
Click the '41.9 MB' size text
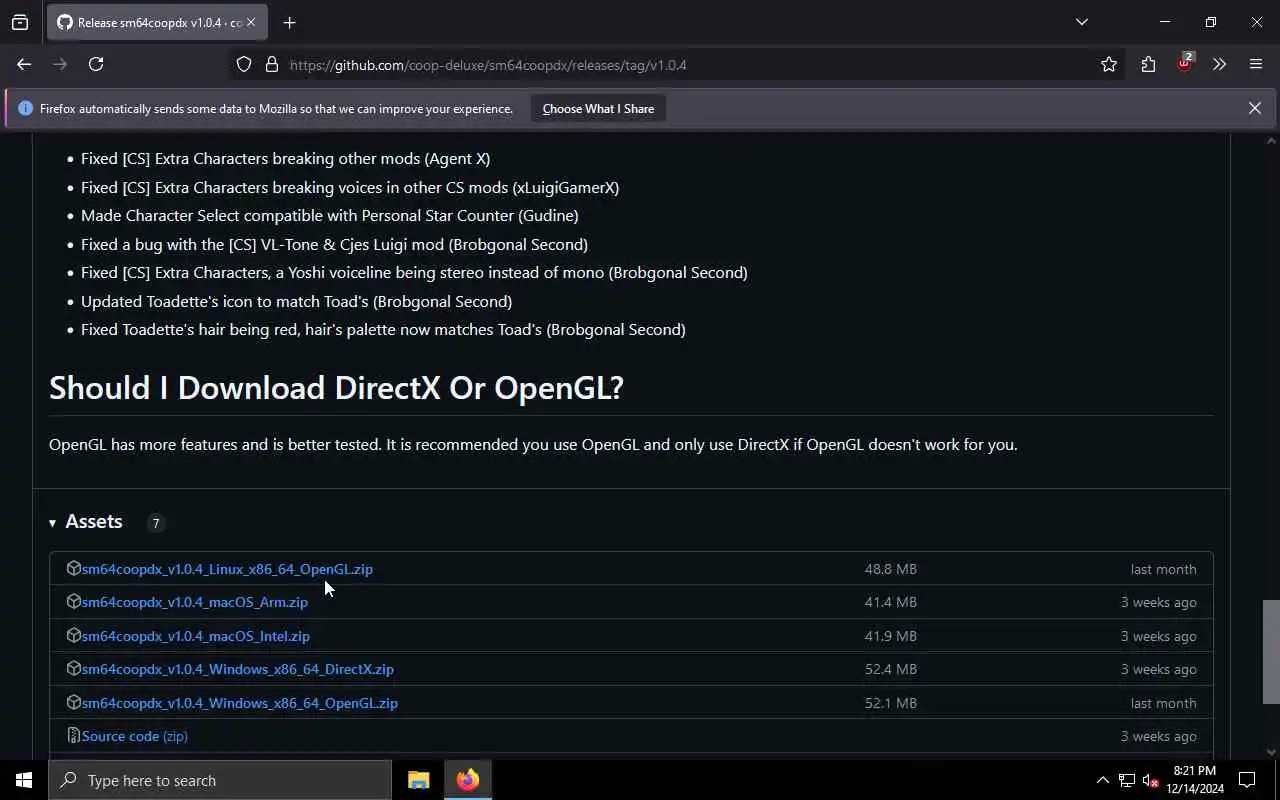point(890,636)
